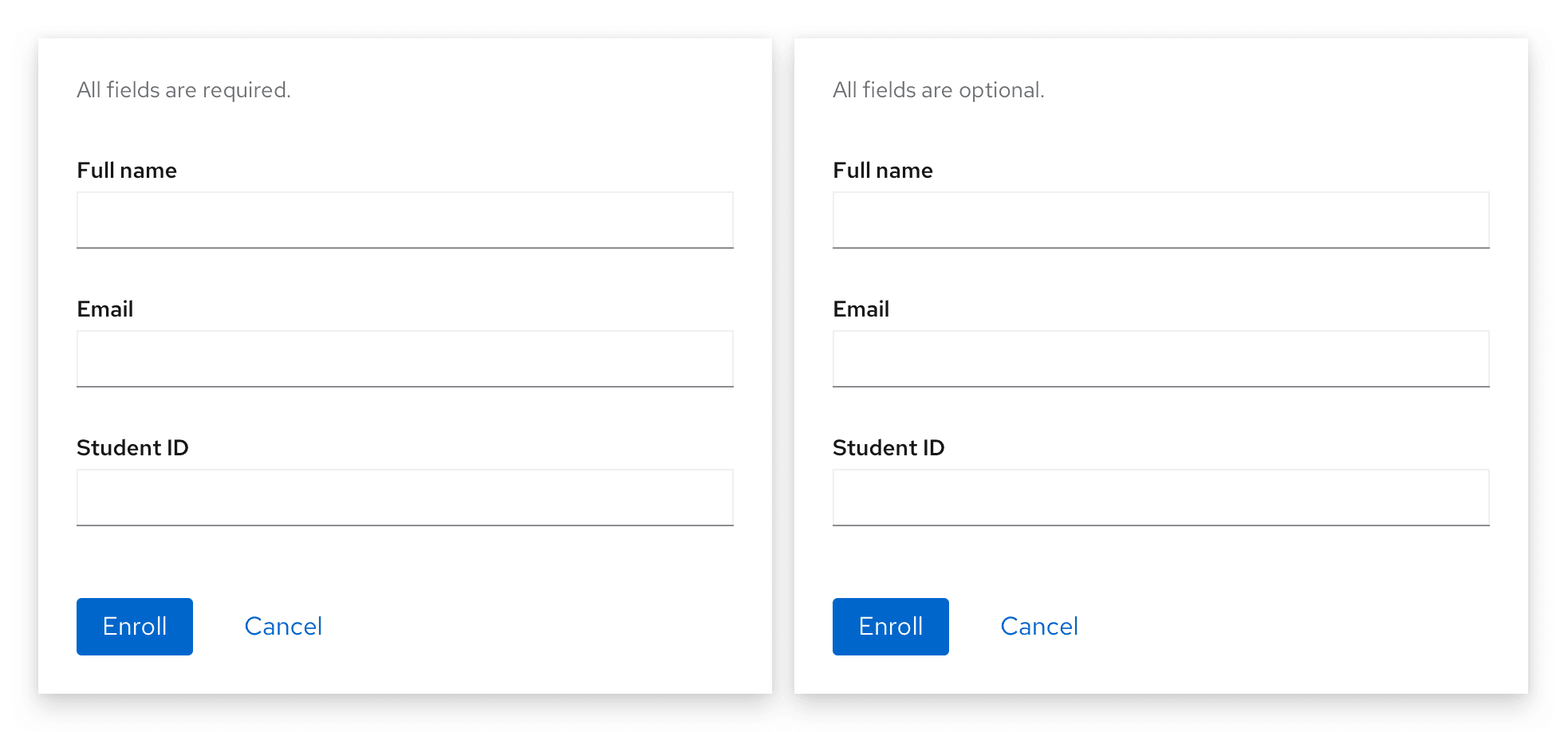Click the Email label in required form

[x=105, y=309]
